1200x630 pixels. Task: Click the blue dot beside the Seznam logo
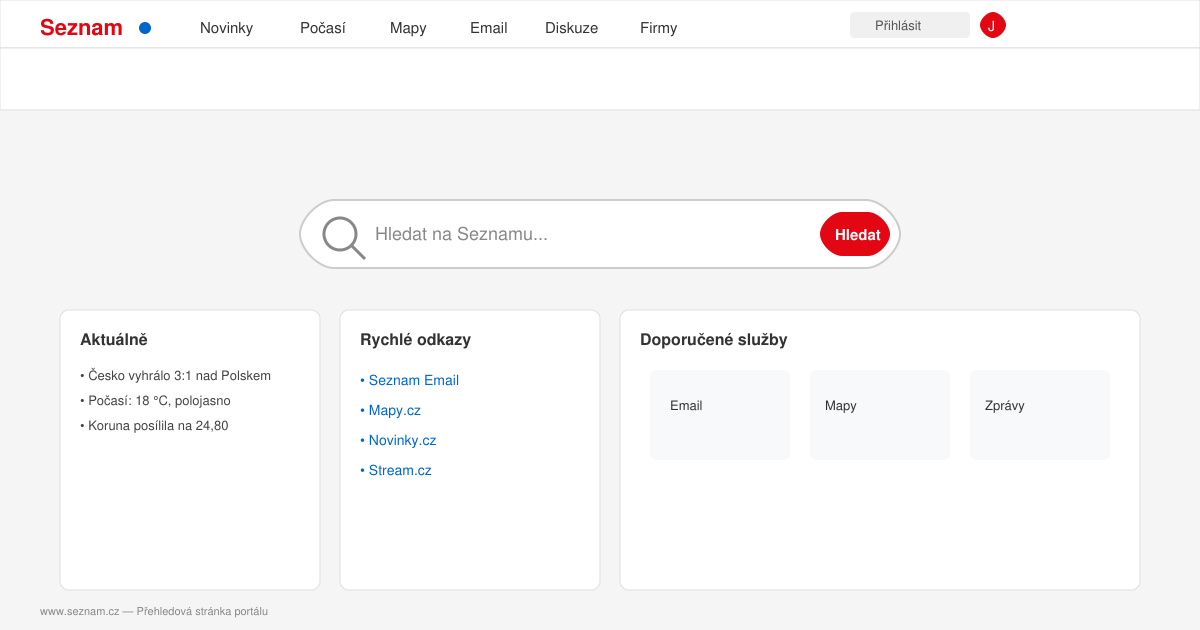click(145, 28)
